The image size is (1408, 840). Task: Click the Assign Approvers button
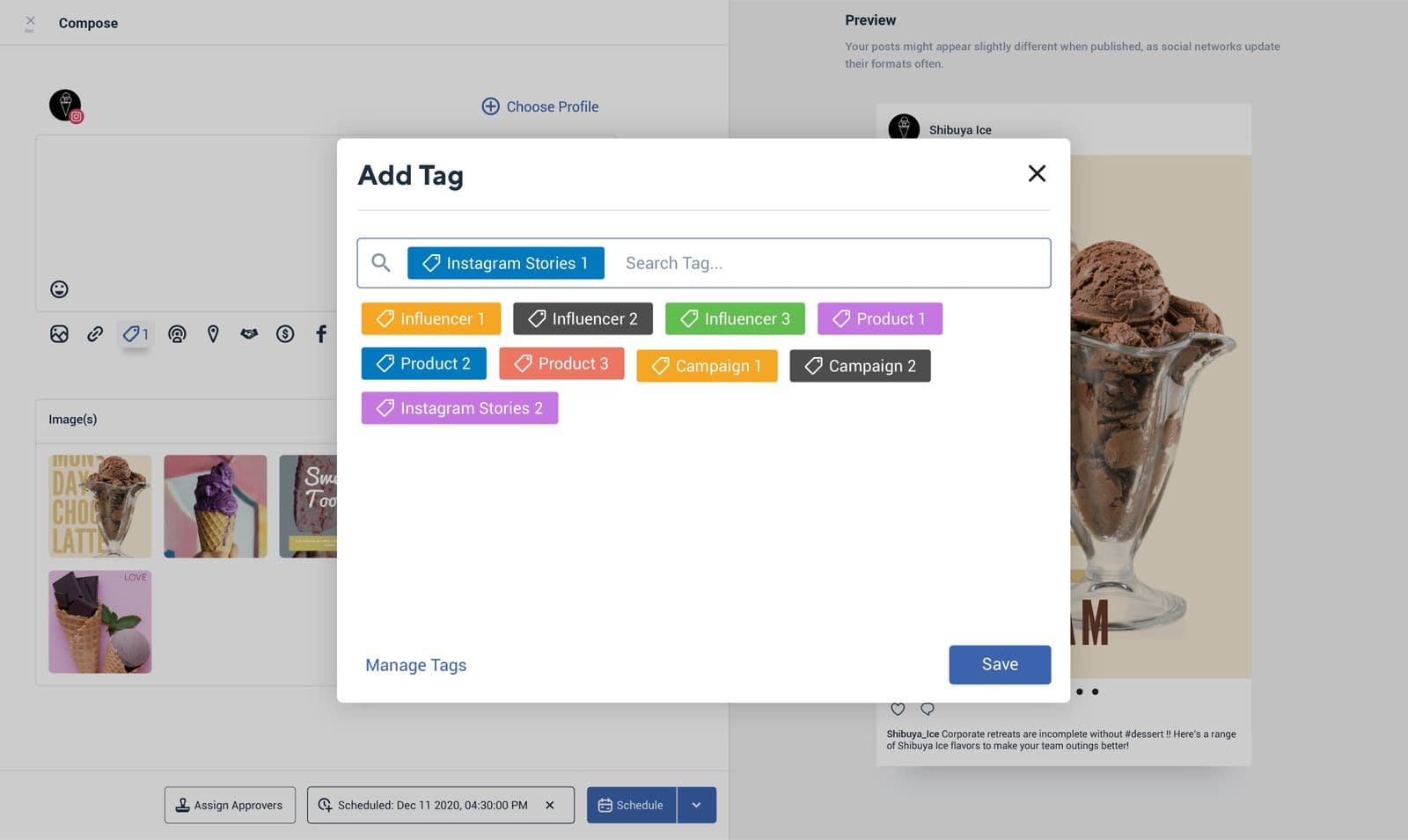230,805
